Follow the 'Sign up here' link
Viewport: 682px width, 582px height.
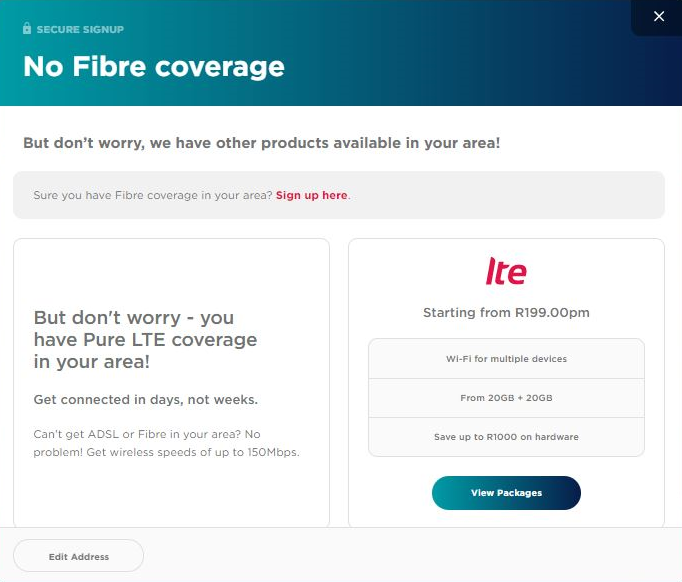(x=312, y=195)
